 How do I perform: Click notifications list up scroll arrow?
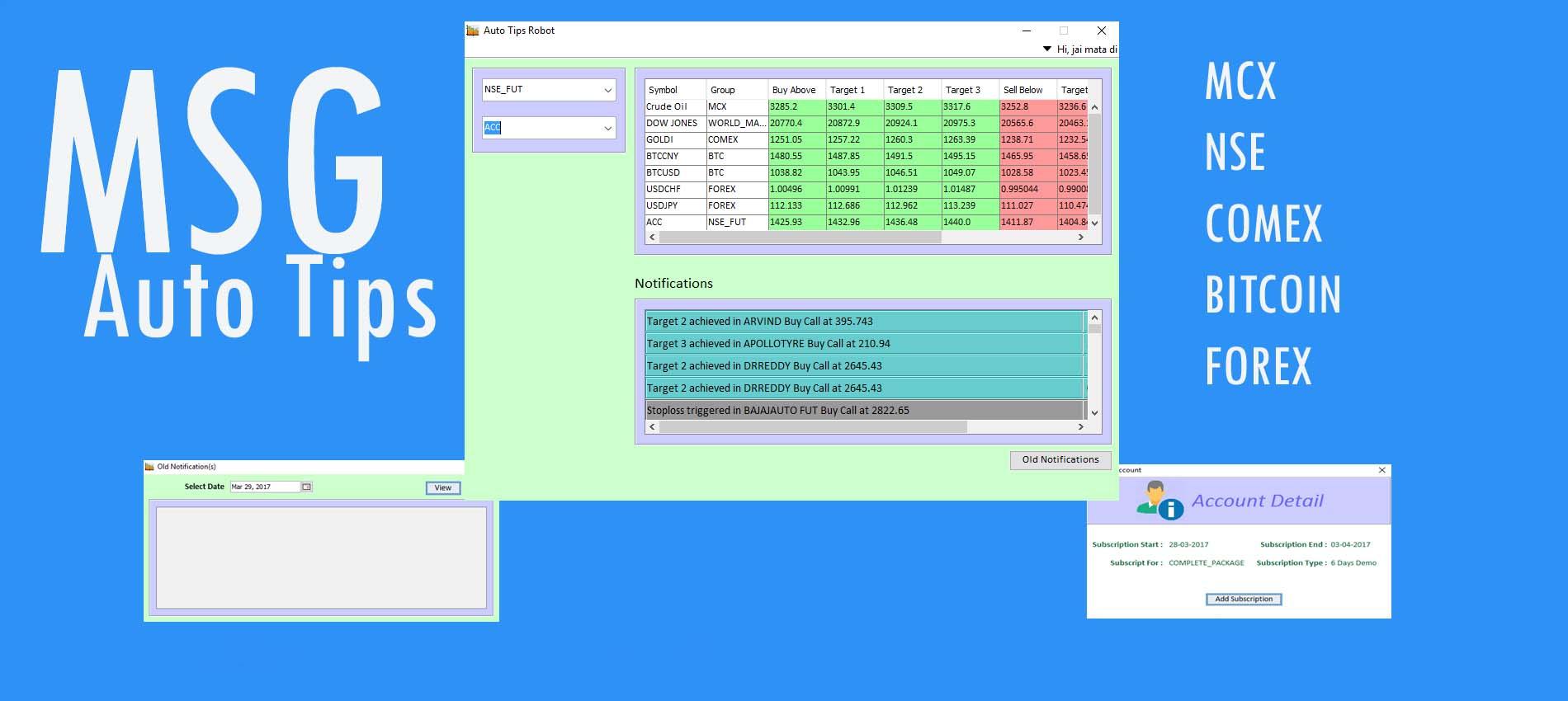1095,318
